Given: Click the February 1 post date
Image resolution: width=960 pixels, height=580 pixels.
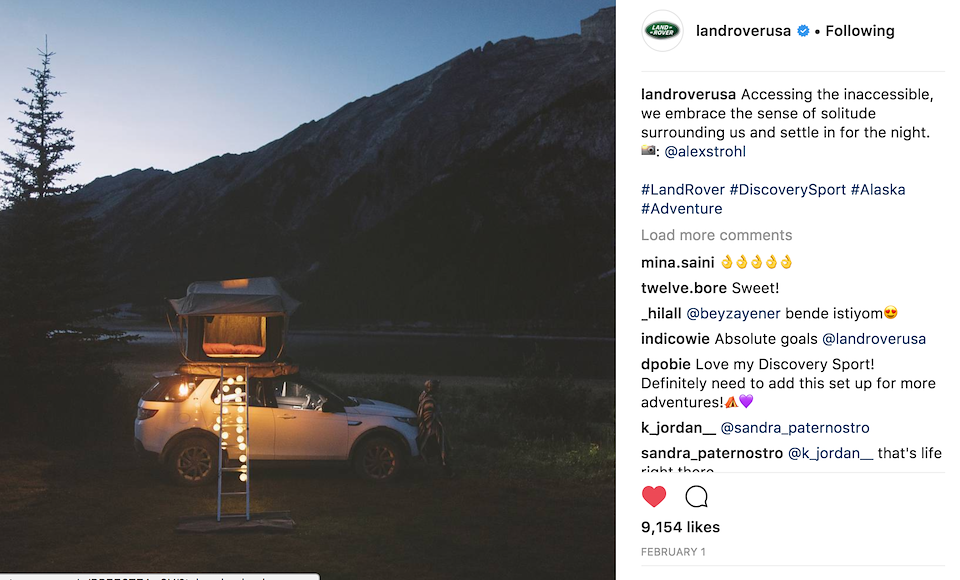Looking at the screenshot, I should tap(673, 551).
